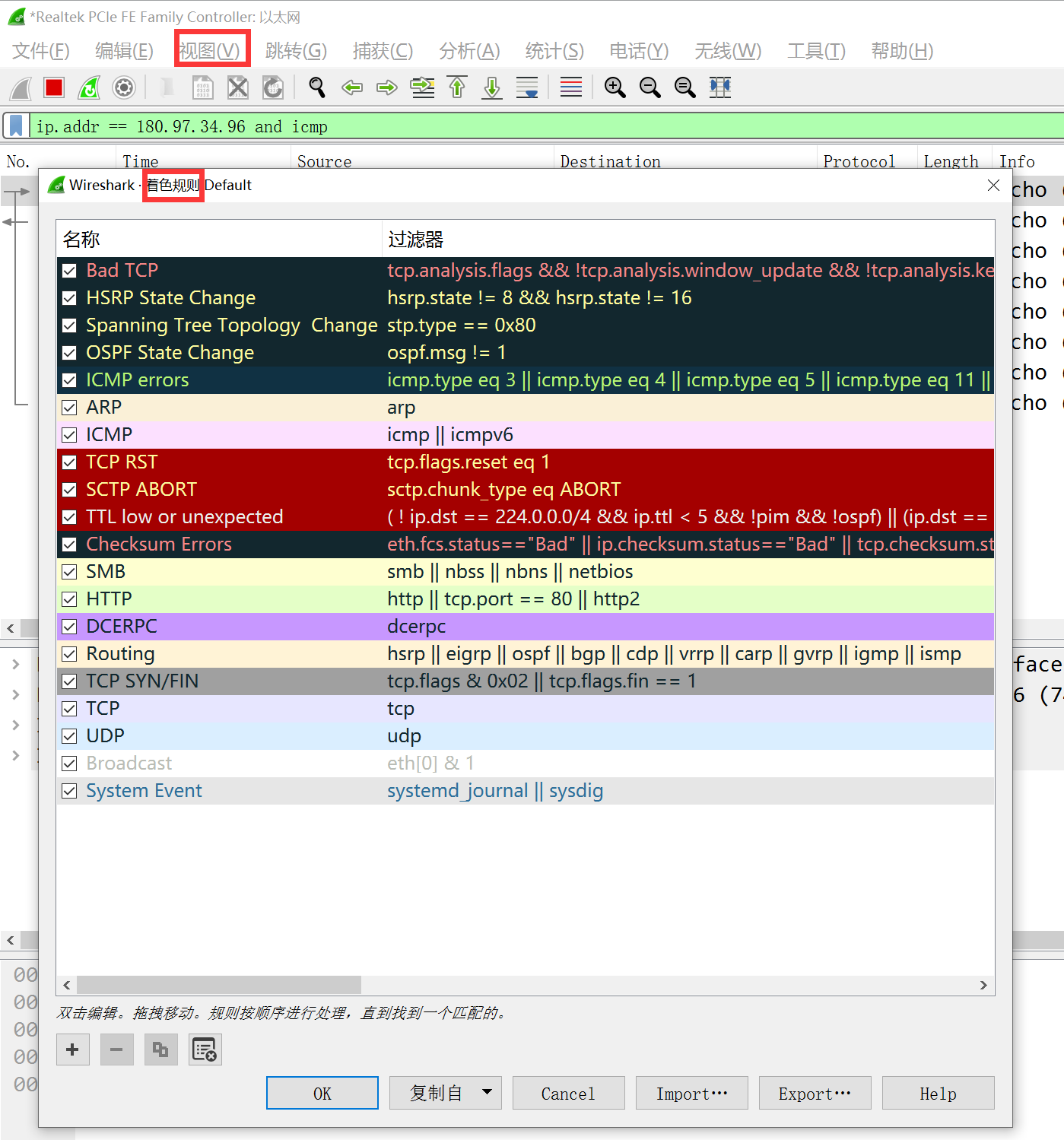Click go to specified packet icon
The image size is (1064, 1140).
422,88
